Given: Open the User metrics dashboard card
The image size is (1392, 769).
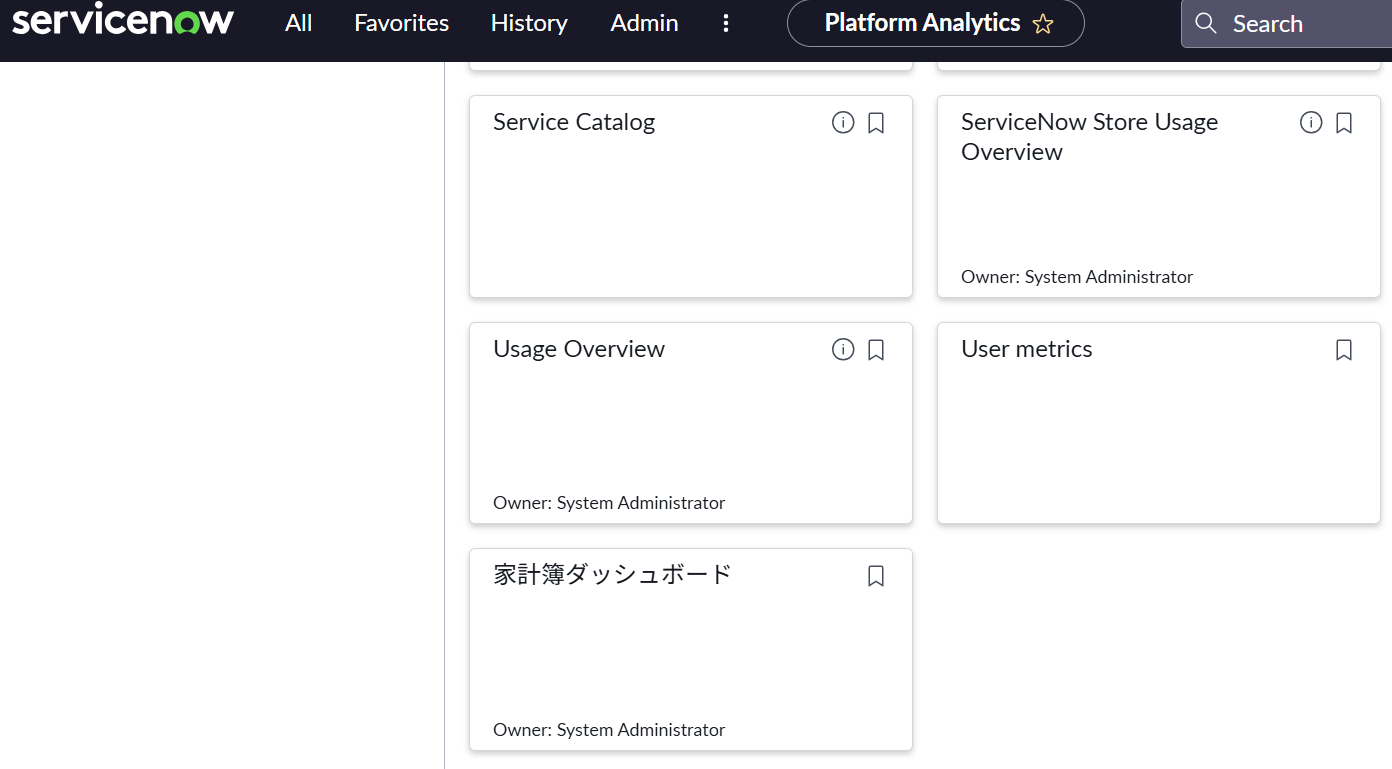Looking at the screenshot, I should [x=1027, y=349].
